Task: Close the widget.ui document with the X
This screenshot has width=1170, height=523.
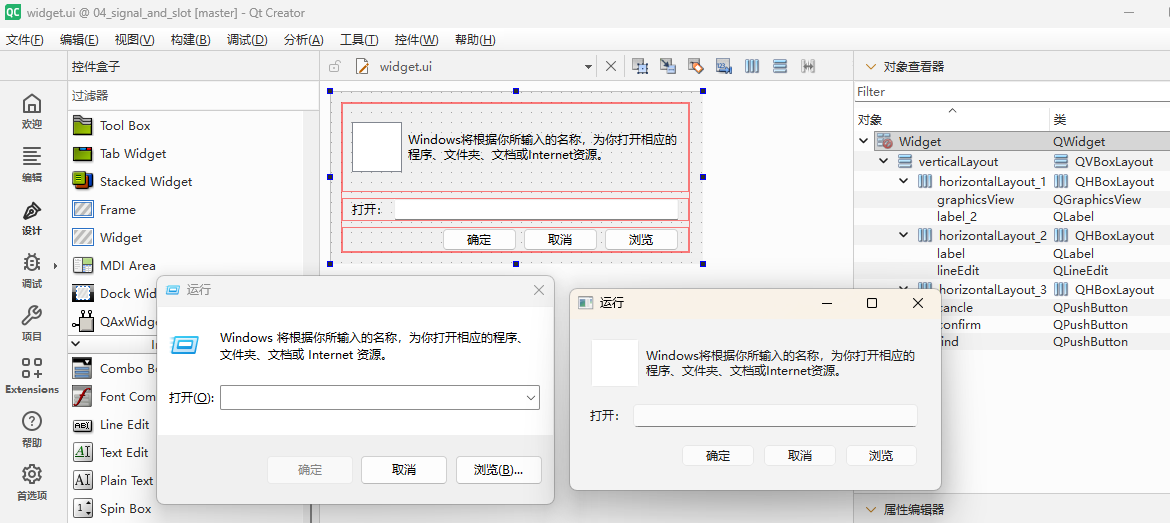Action: point(610,66)
